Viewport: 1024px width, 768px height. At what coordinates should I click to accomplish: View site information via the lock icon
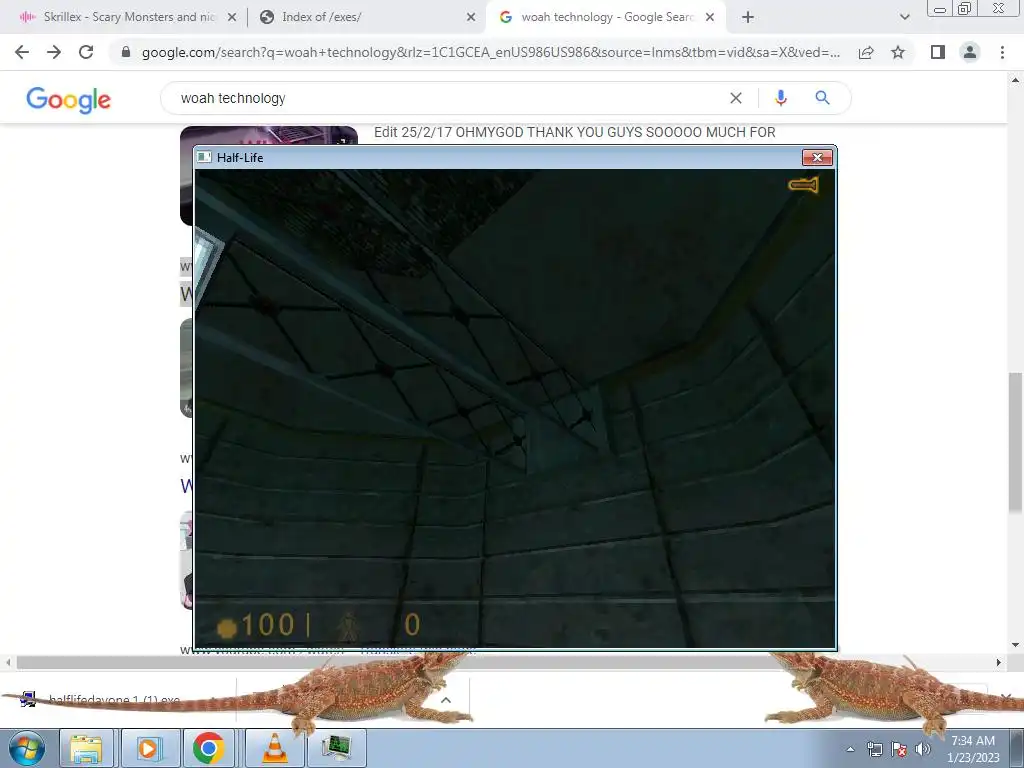pyautogui.click(x=126, y=52)
